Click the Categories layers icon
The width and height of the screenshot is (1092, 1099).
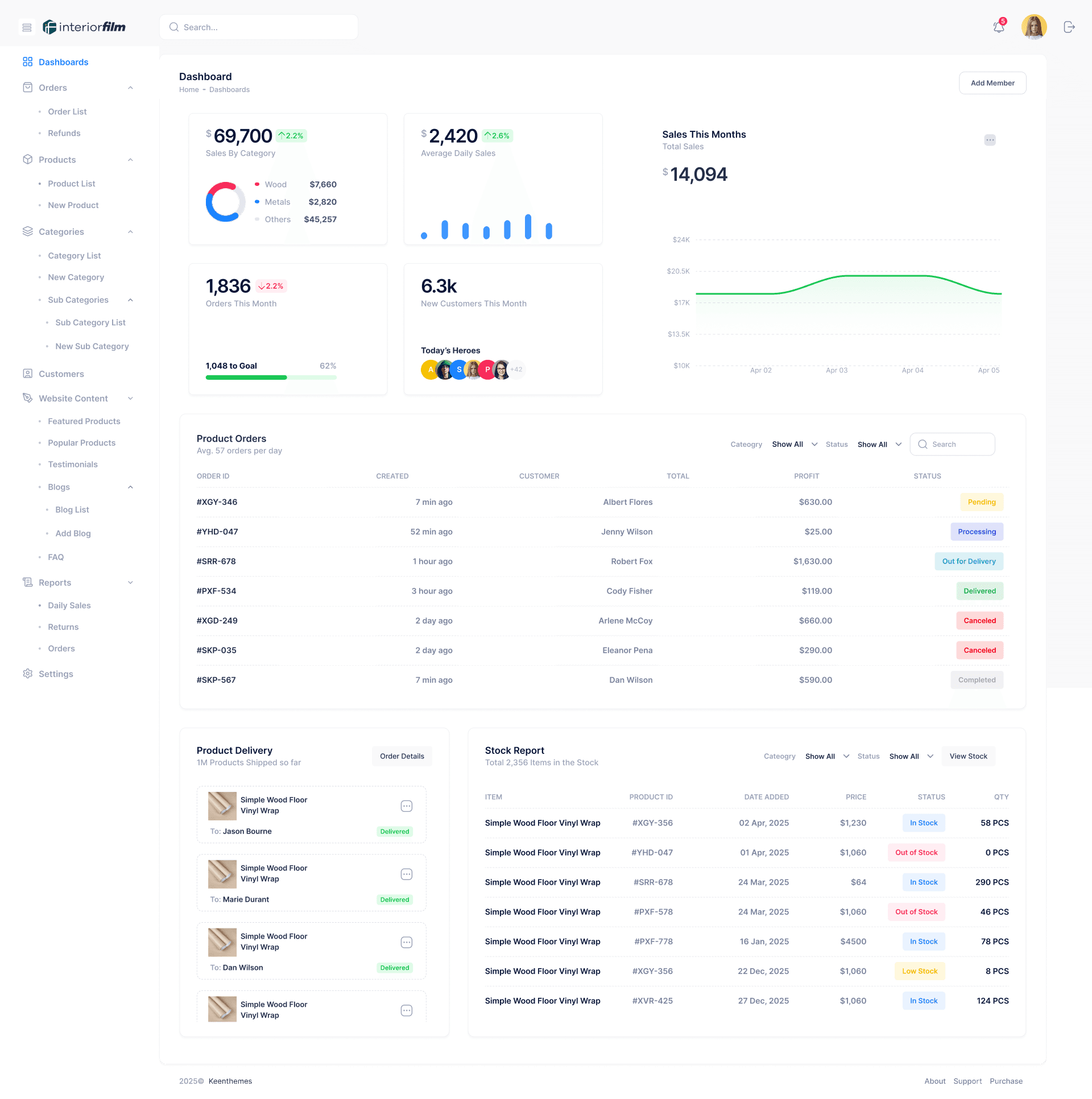(x=27, y=231)
